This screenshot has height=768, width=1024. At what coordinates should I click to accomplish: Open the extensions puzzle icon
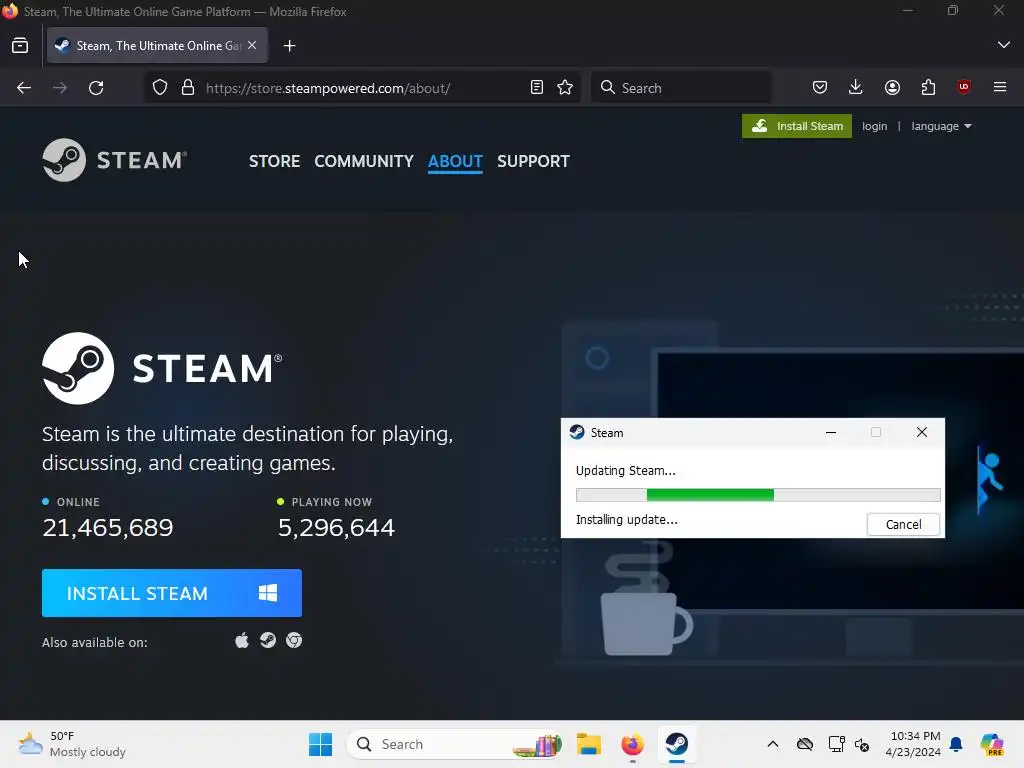coord(928,88)
